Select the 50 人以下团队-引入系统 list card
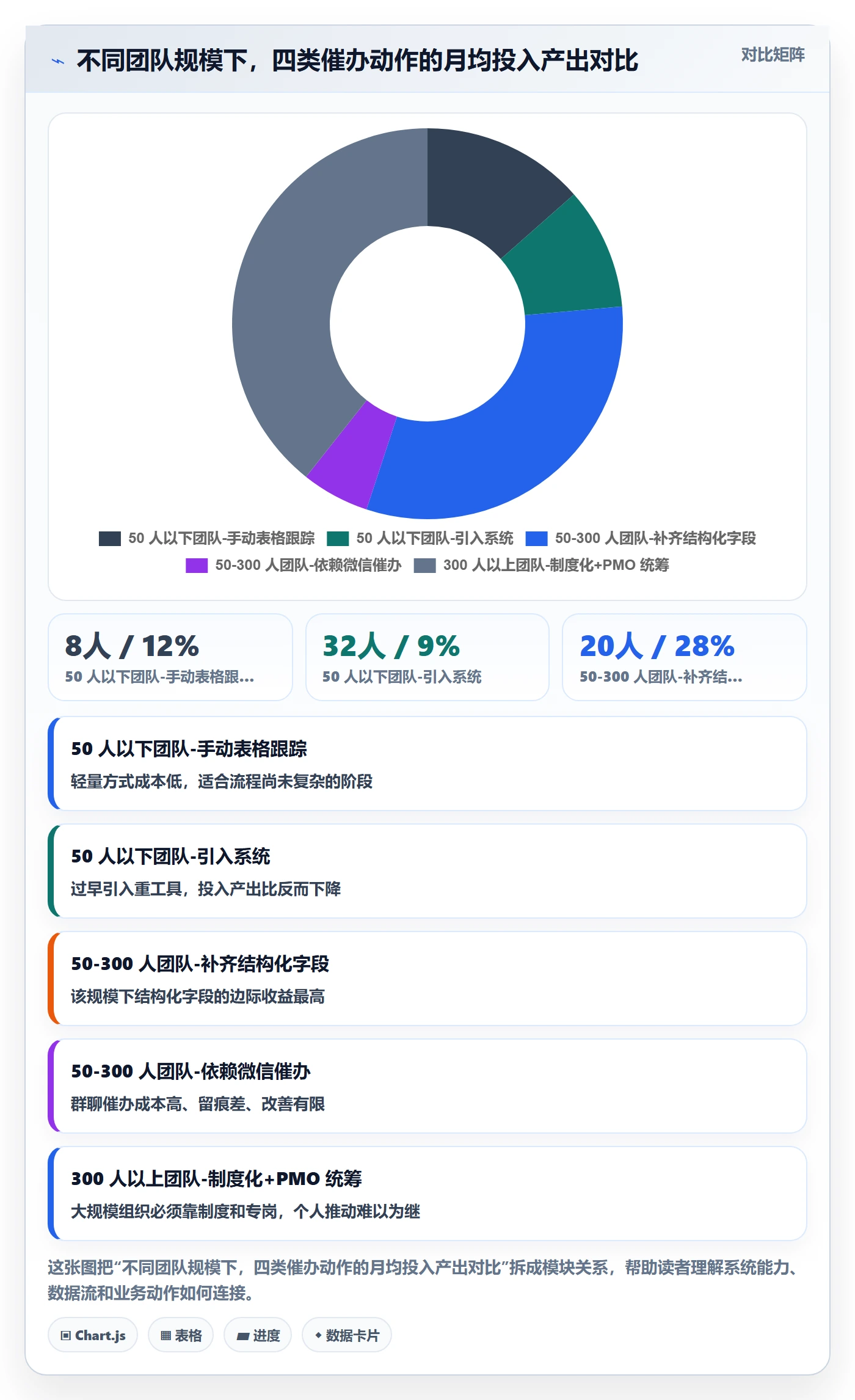 coord(428,871)
